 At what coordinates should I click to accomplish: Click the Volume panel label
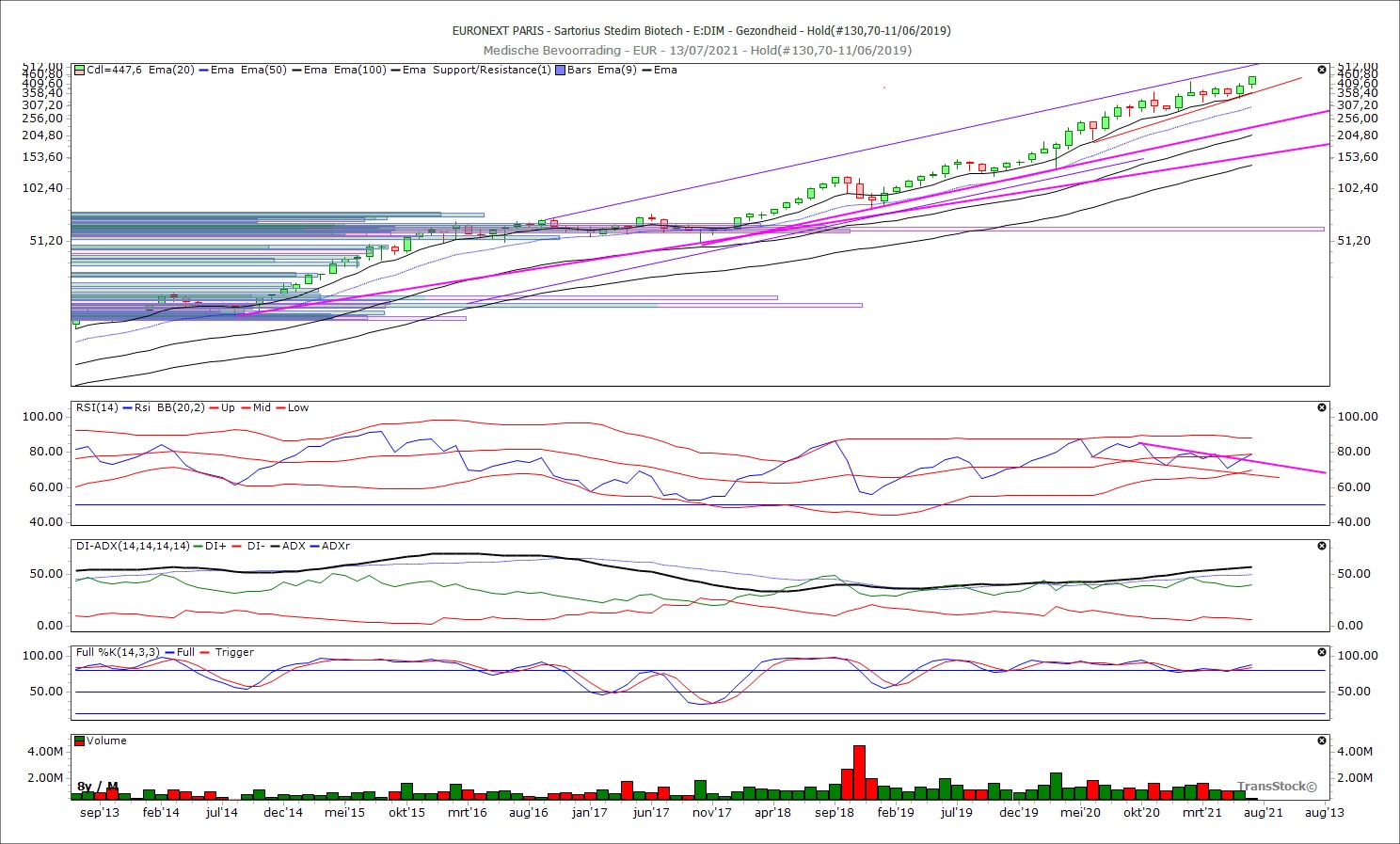(x=106, y=740)
